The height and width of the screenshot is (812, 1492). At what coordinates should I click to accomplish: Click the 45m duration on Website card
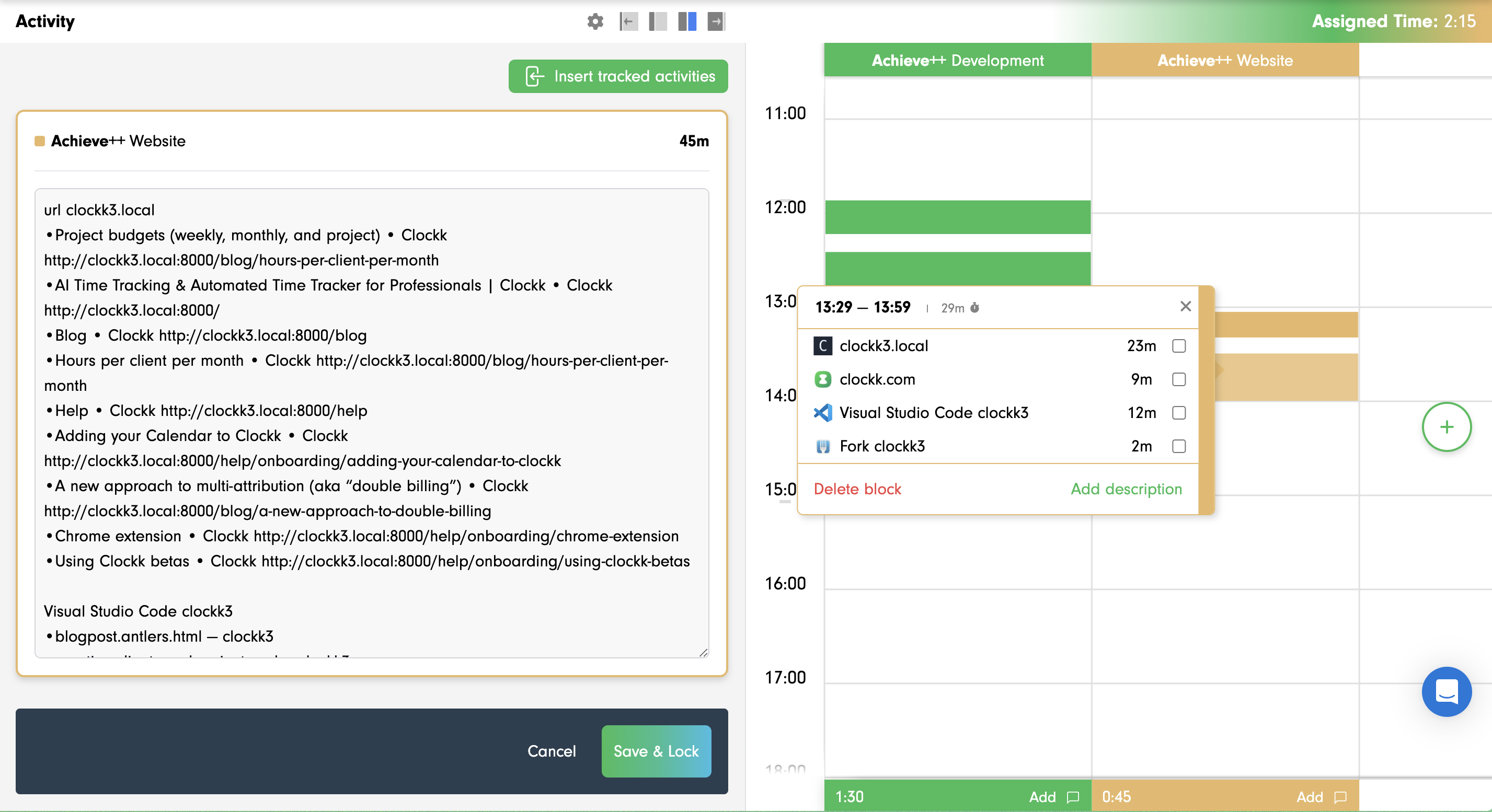coord(694,141)
